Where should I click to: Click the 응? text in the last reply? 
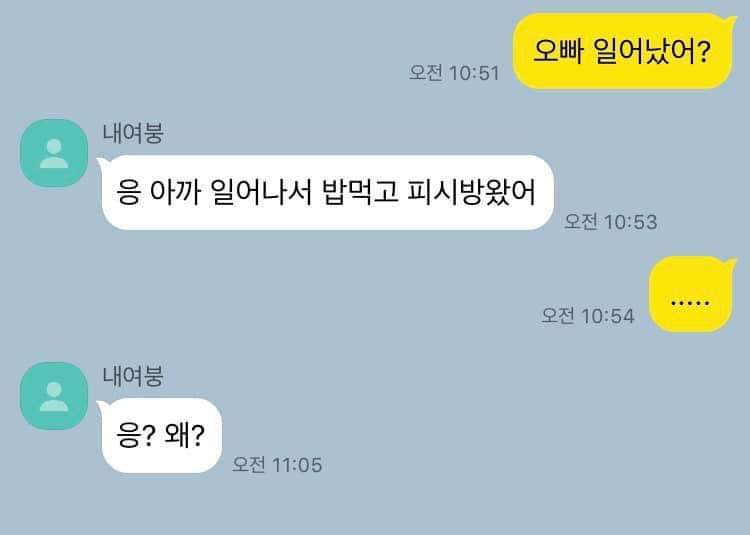[x=135, y=435]
